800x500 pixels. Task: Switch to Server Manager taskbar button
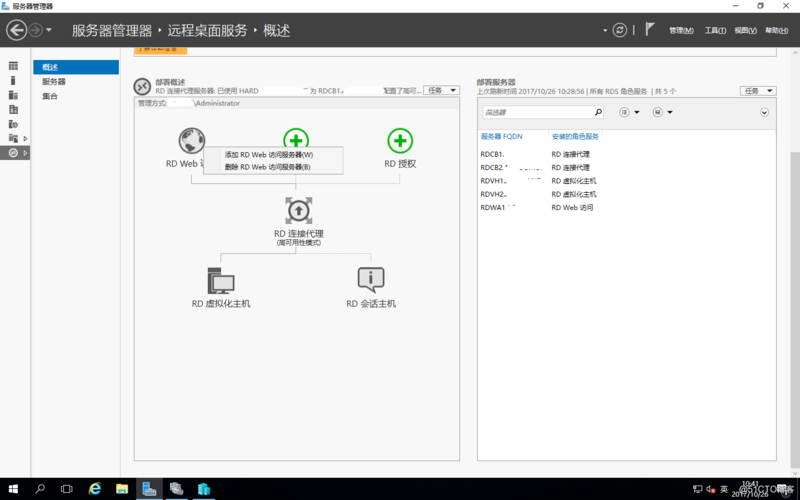pyautogui.click(x=149, y=489)
